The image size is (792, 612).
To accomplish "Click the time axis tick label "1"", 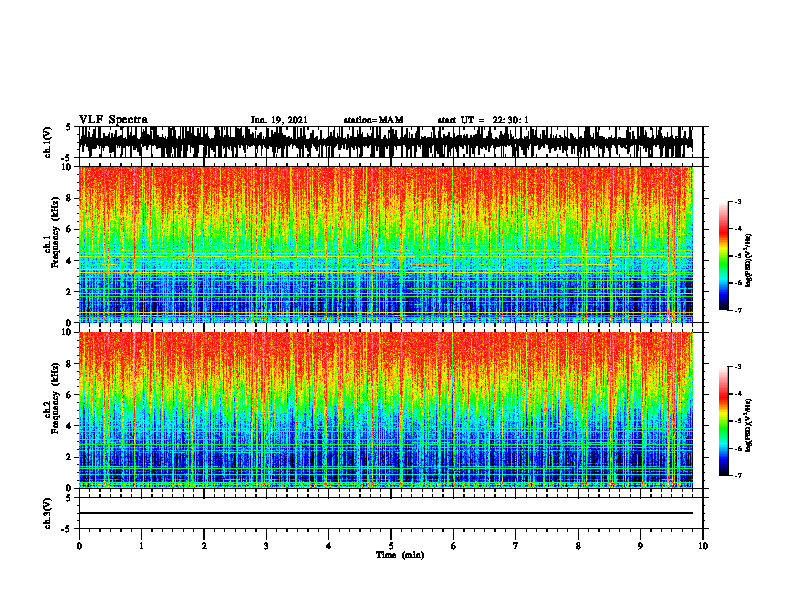I will tap(141, 546).
